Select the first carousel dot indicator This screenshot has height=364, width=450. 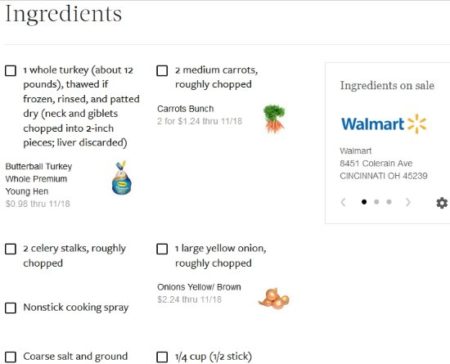click(364, 202)
